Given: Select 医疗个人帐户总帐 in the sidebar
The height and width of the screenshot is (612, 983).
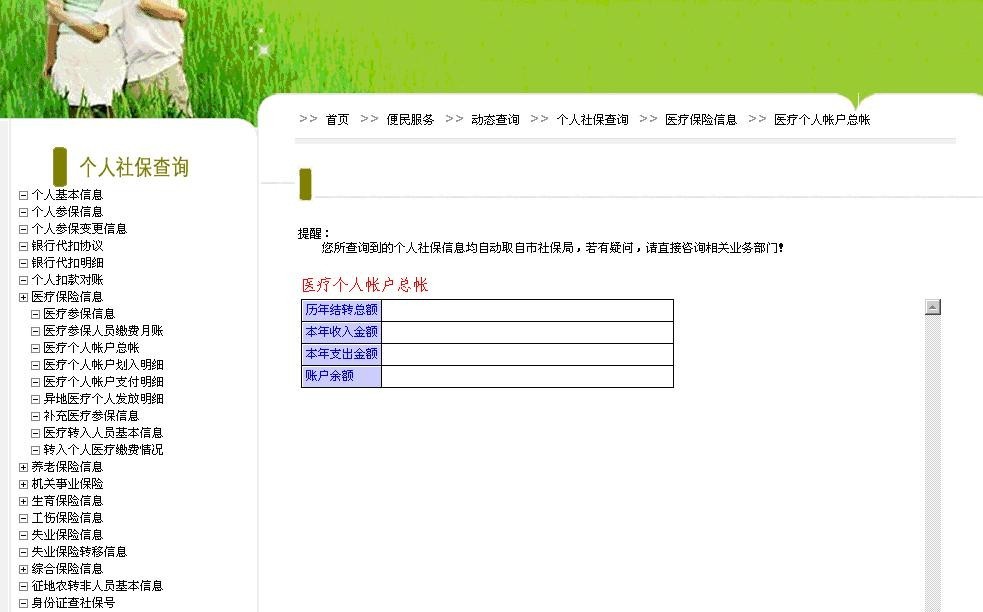Looking at the screenshot, I should (88, 347).
